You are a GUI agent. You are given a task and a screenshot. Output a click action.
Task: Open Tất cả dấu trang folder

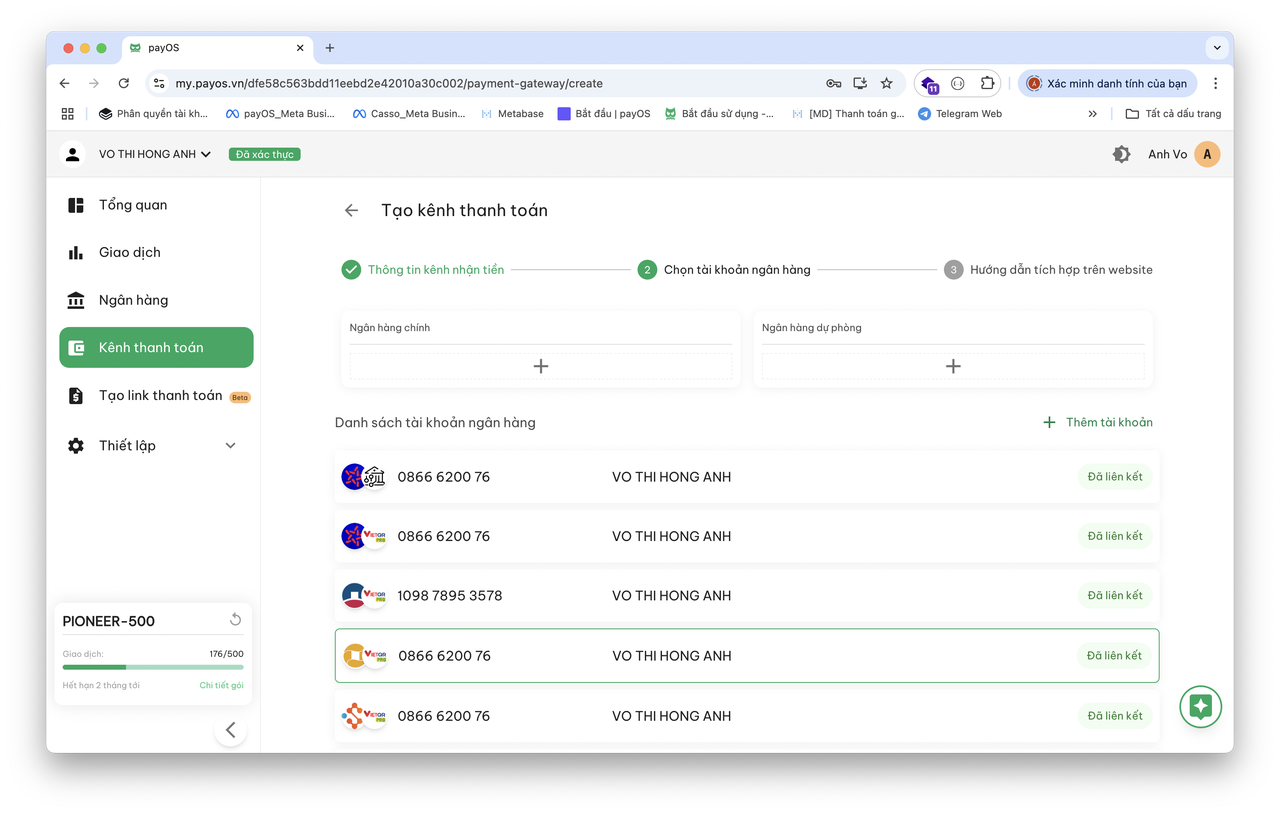click(x=1173, y=114)
